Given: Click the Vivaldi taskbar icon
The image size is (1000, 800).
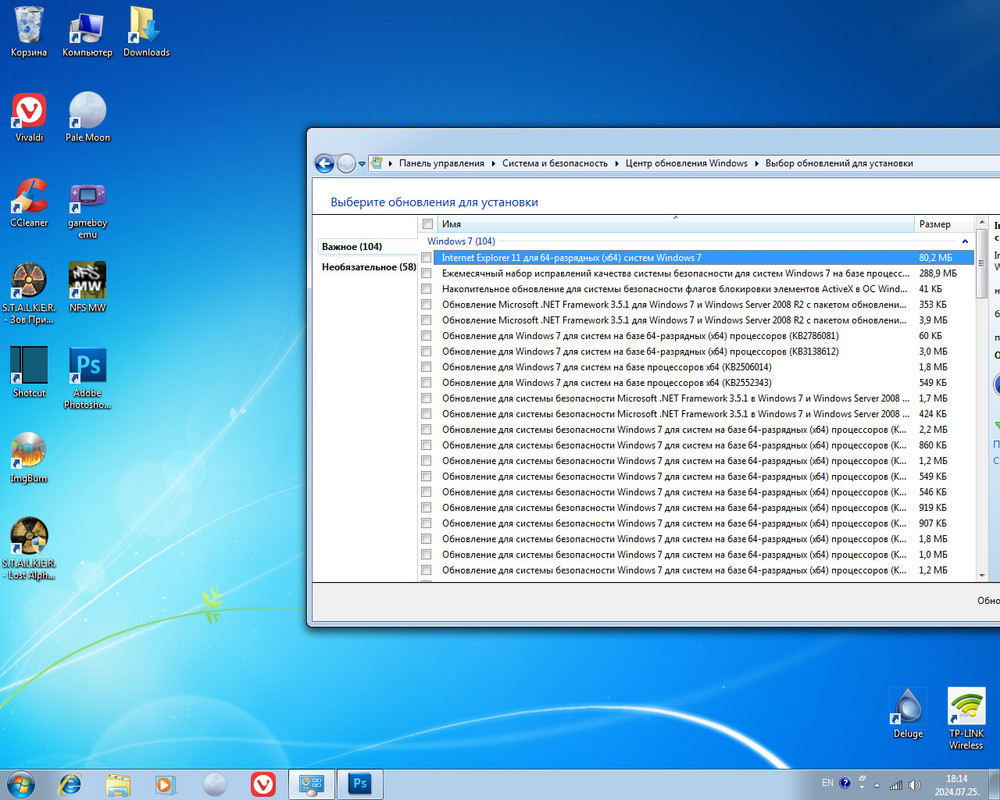Looking at the screenshot, I should 263,784.
